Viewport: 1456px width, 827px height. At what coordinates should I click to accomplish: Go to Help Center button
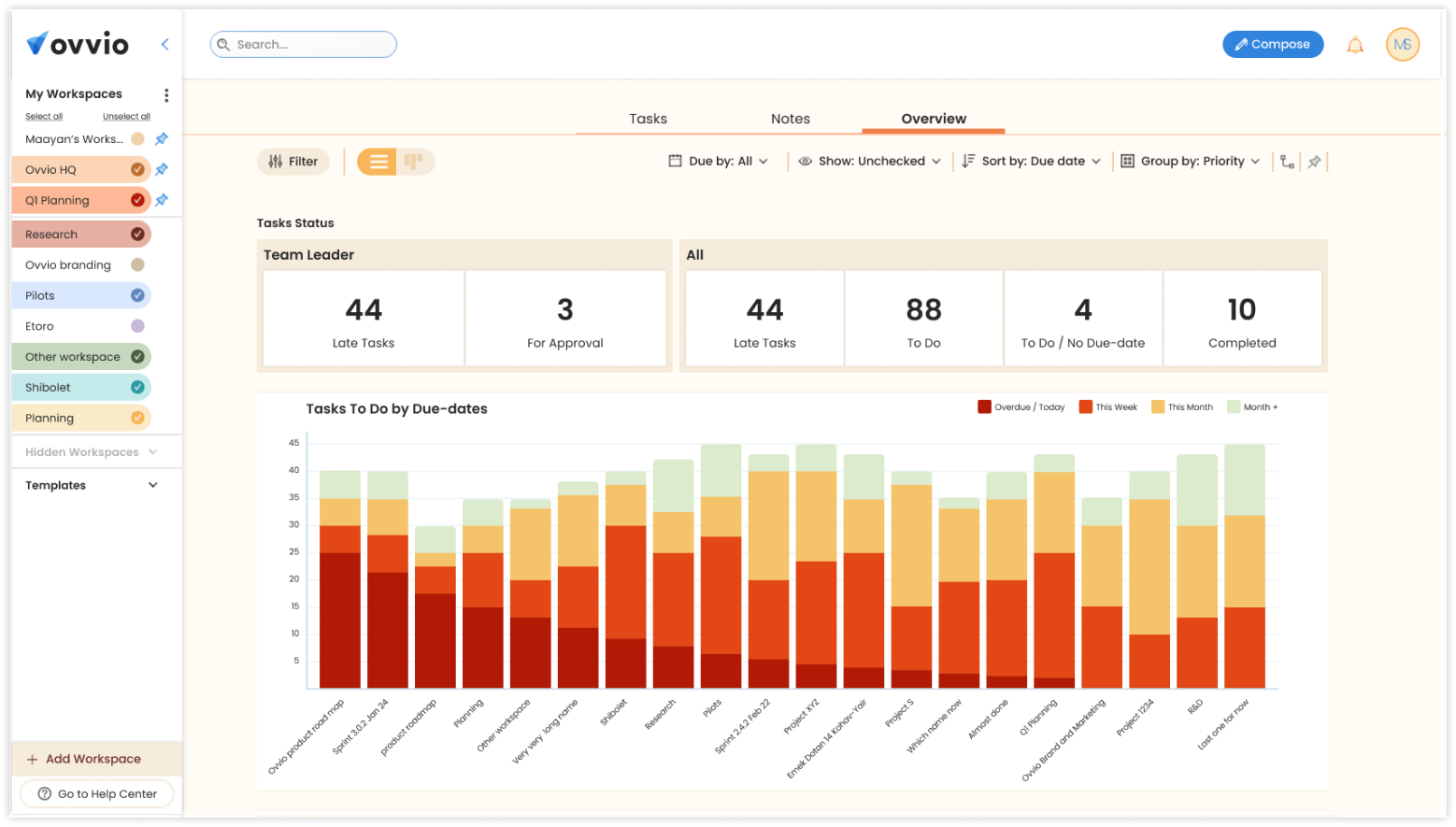coord(97,794)
